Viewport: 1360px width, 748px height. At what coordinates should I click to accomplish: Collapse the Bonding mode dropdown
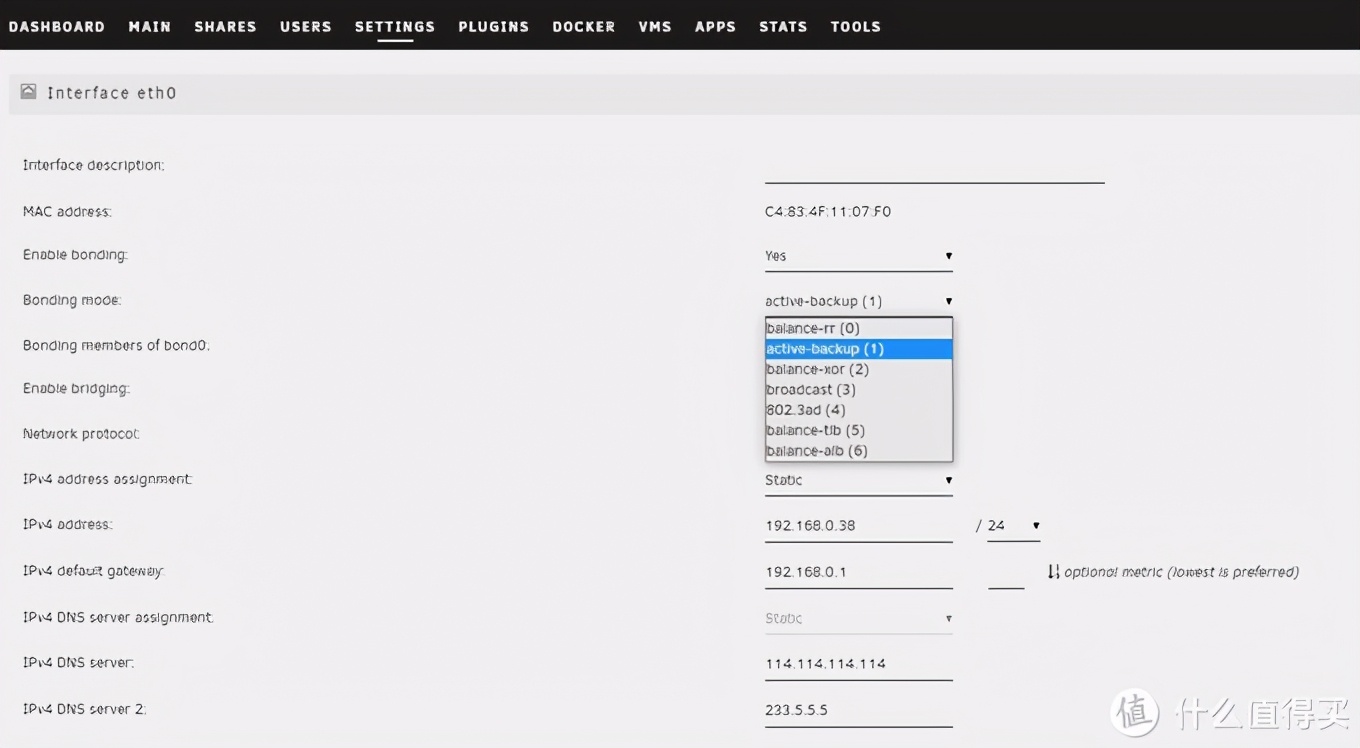(x=858, y=301)
